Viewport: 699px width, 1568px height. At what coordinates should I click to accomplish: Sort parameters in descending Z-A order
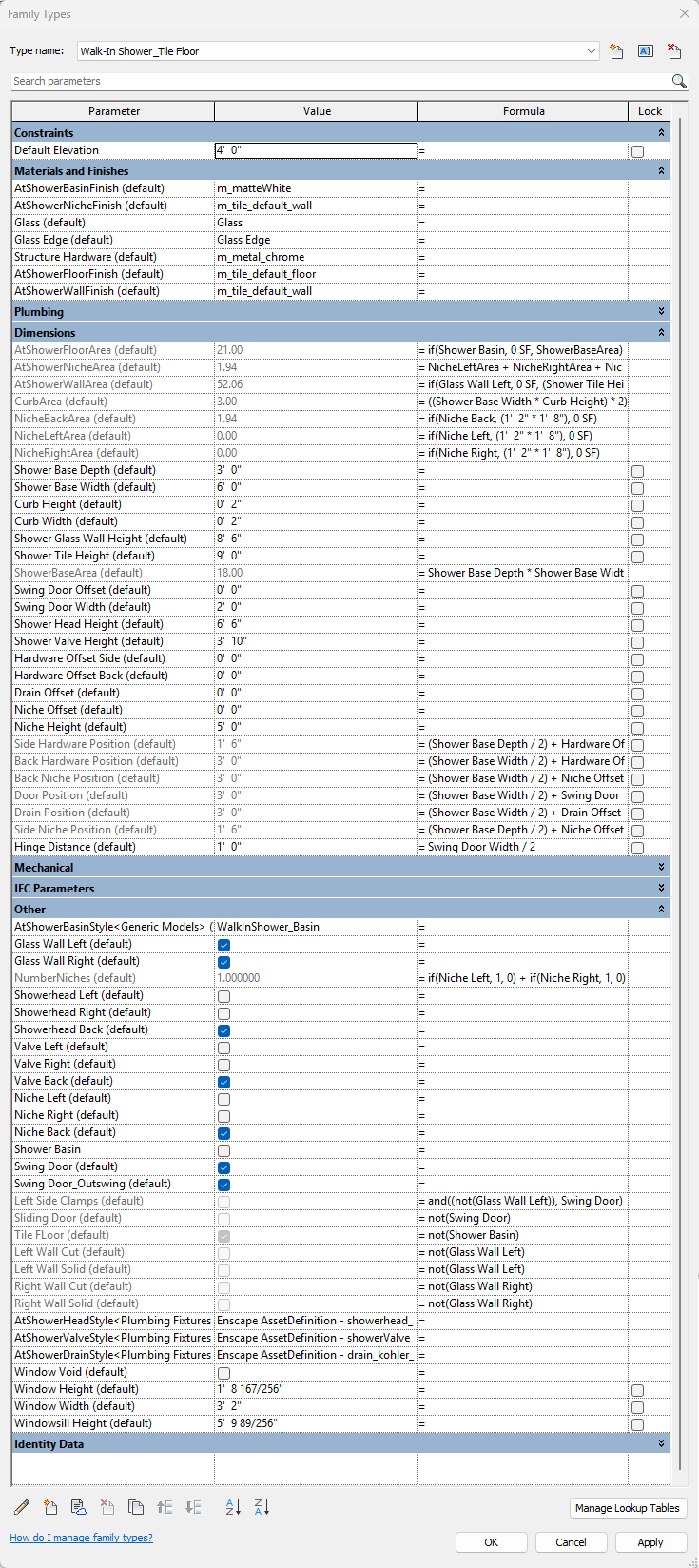click(262, 1507)
